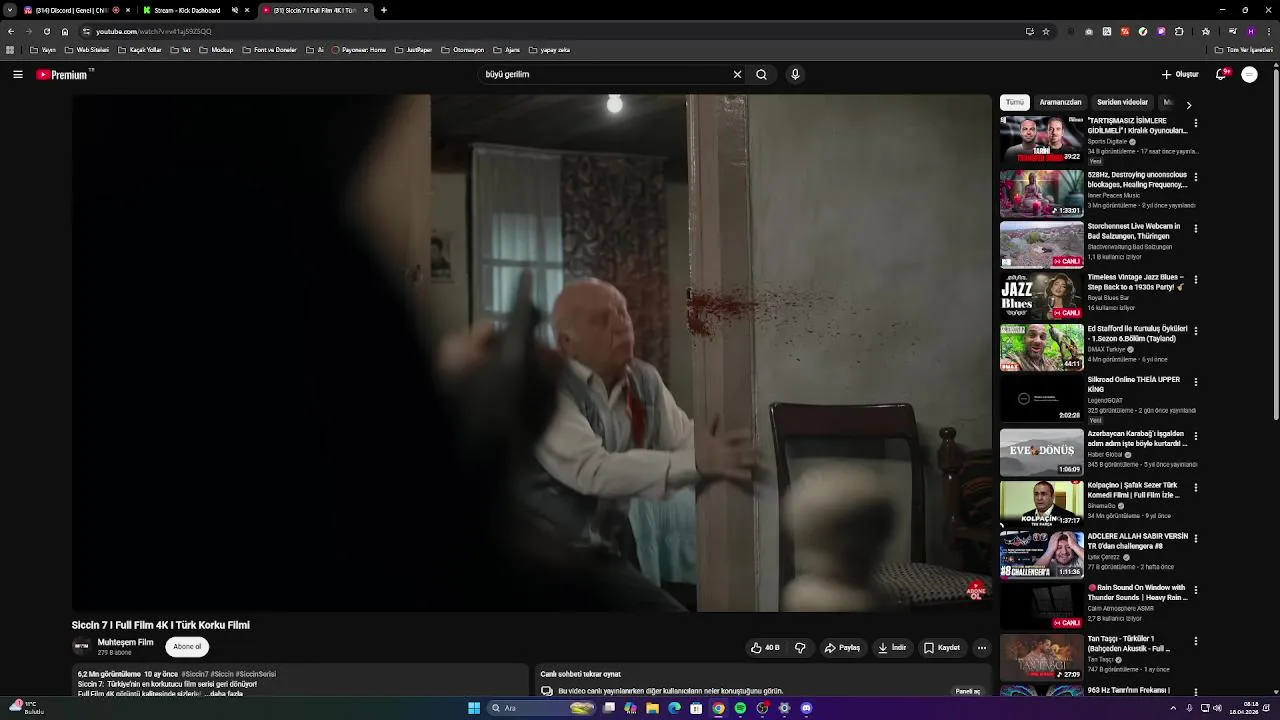Screen dimensions: 1280x720
Task: Subscribe with the Abone ol button
Action: tap(187, 647)
